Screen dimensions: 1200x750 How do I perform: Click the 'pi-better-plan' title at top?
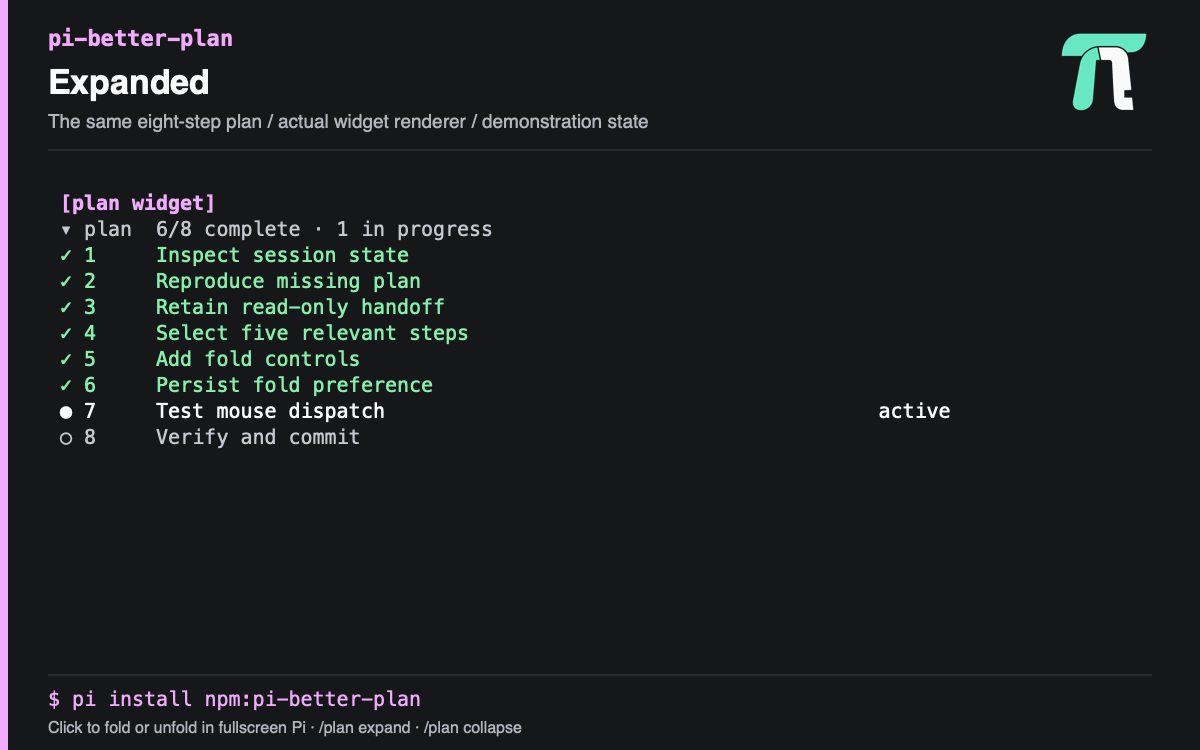[x=140, y=40]
